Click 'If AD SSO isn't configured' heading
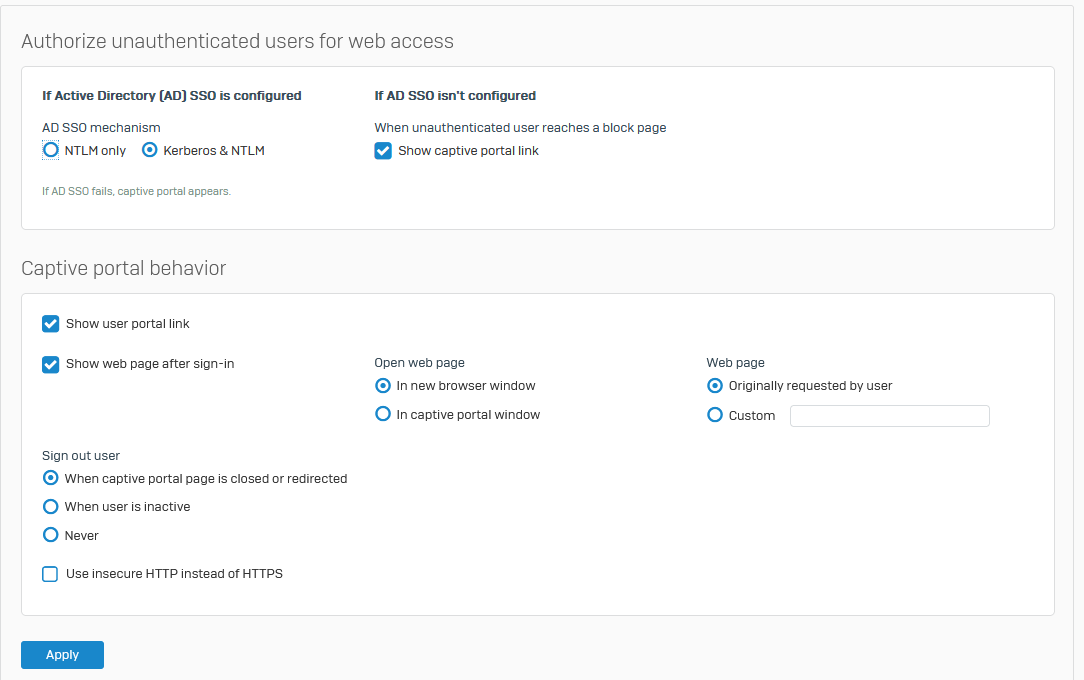 point(455,95)
